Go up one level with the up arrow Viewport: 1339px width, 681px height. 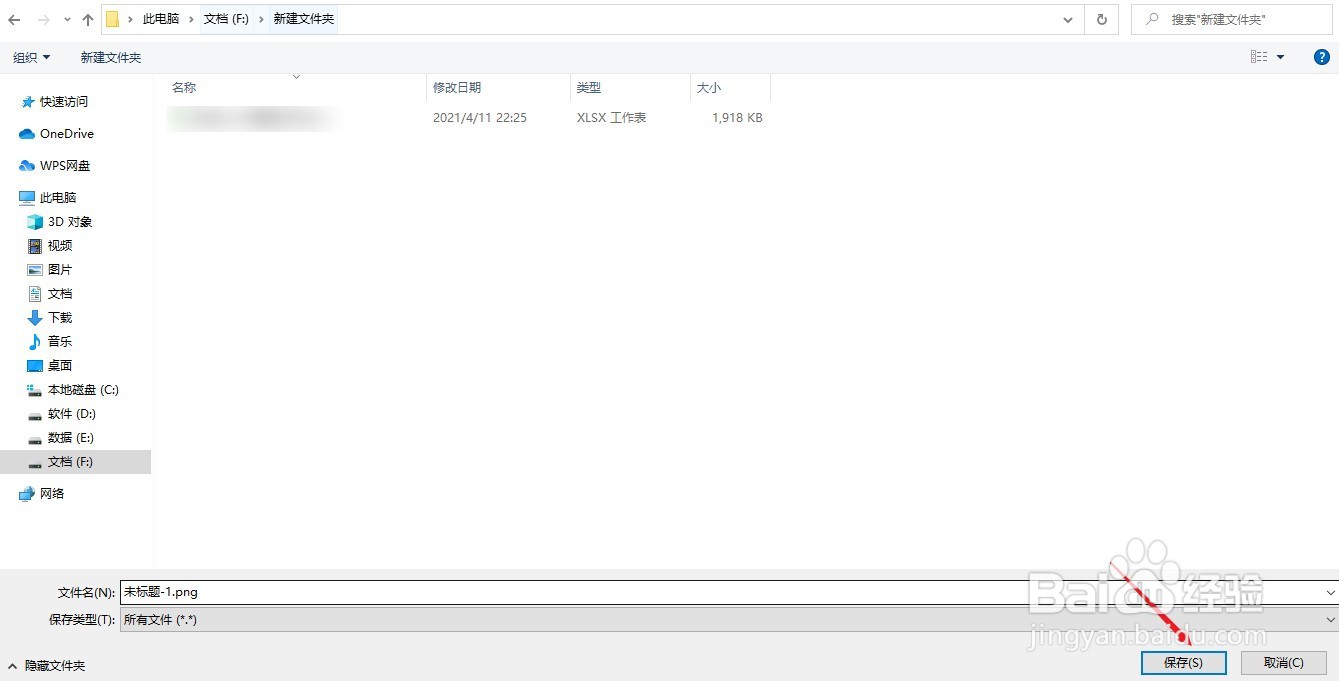87,19
